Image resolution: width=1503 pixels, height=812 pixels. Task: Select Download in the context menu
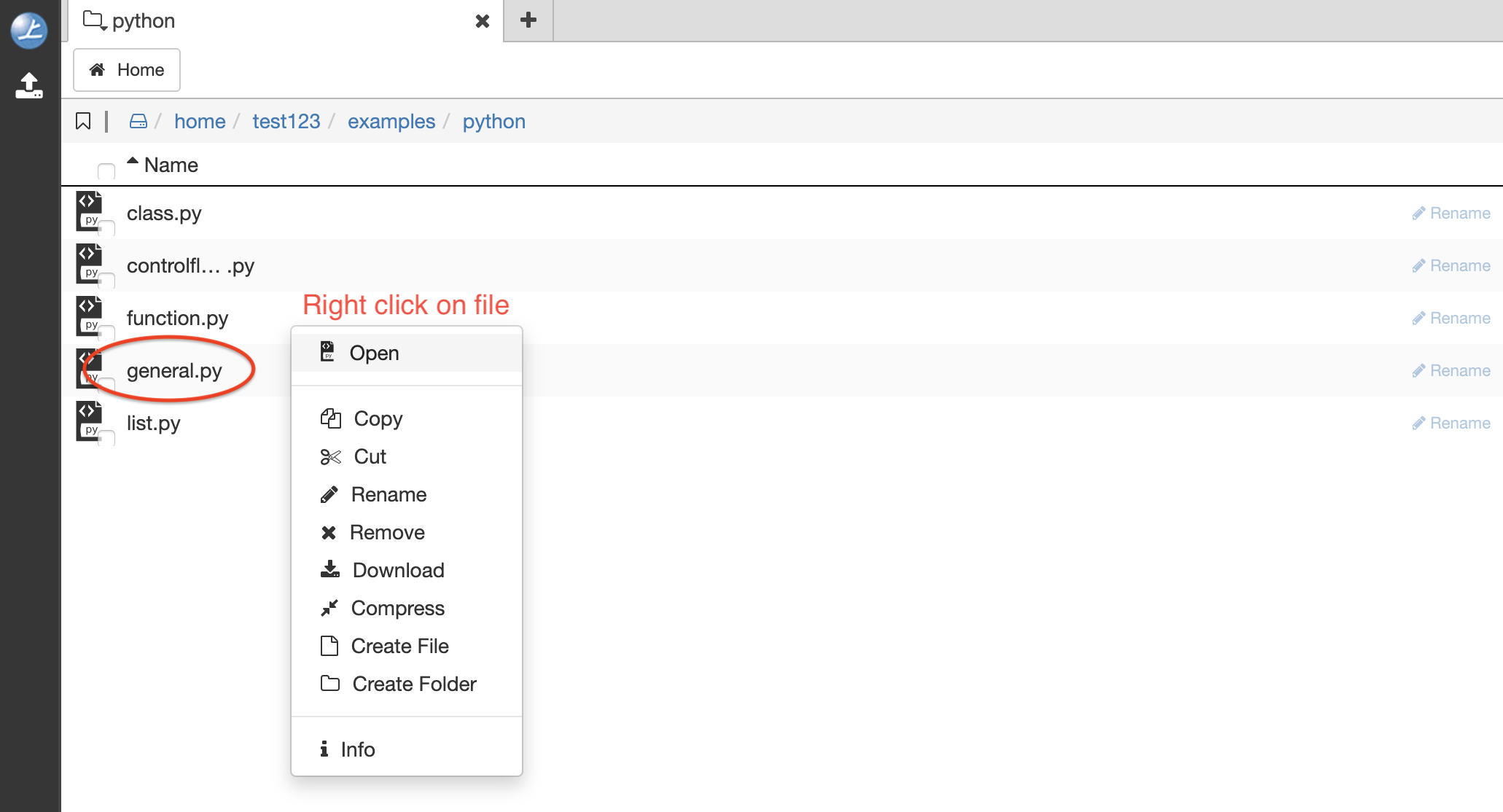coord(398,570)
